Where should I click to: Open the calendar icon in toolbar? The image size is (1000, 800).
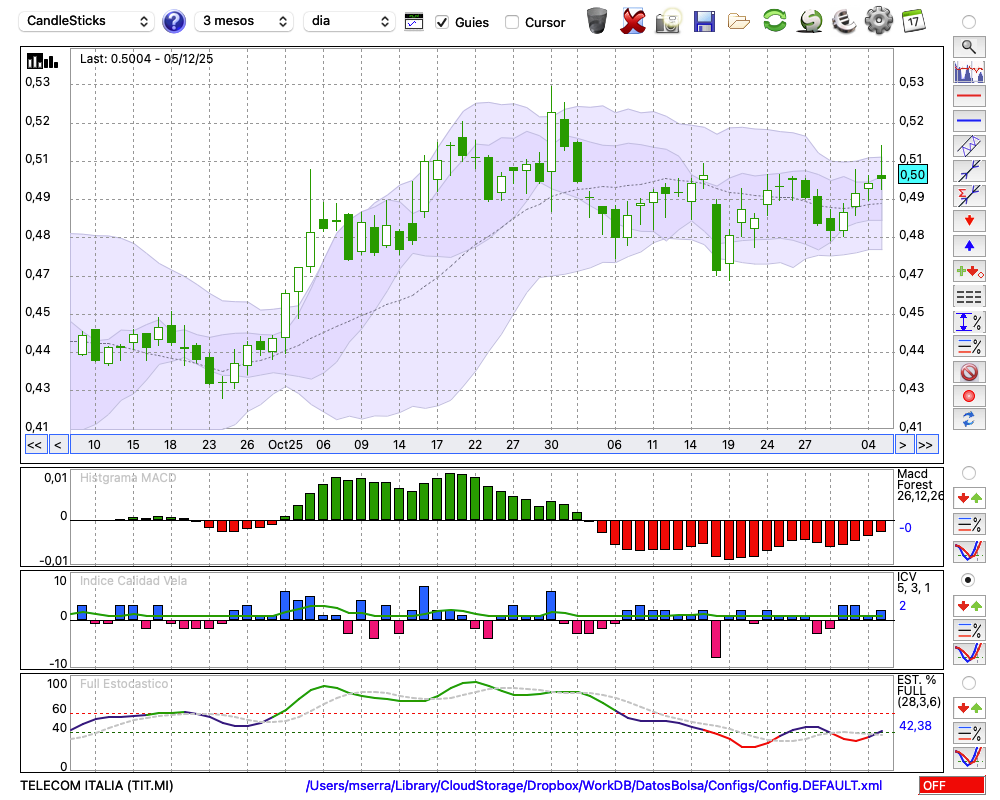[912, 21]
